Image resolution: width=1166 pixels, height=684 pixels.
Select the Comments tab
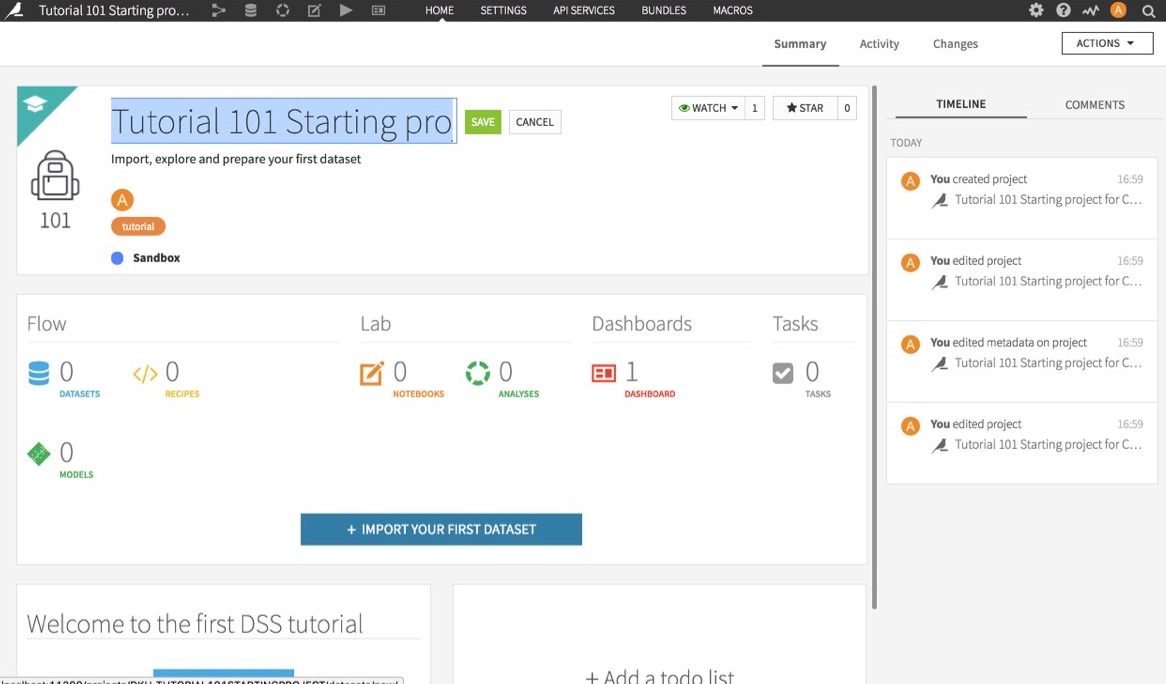[x=1095, y=105]
